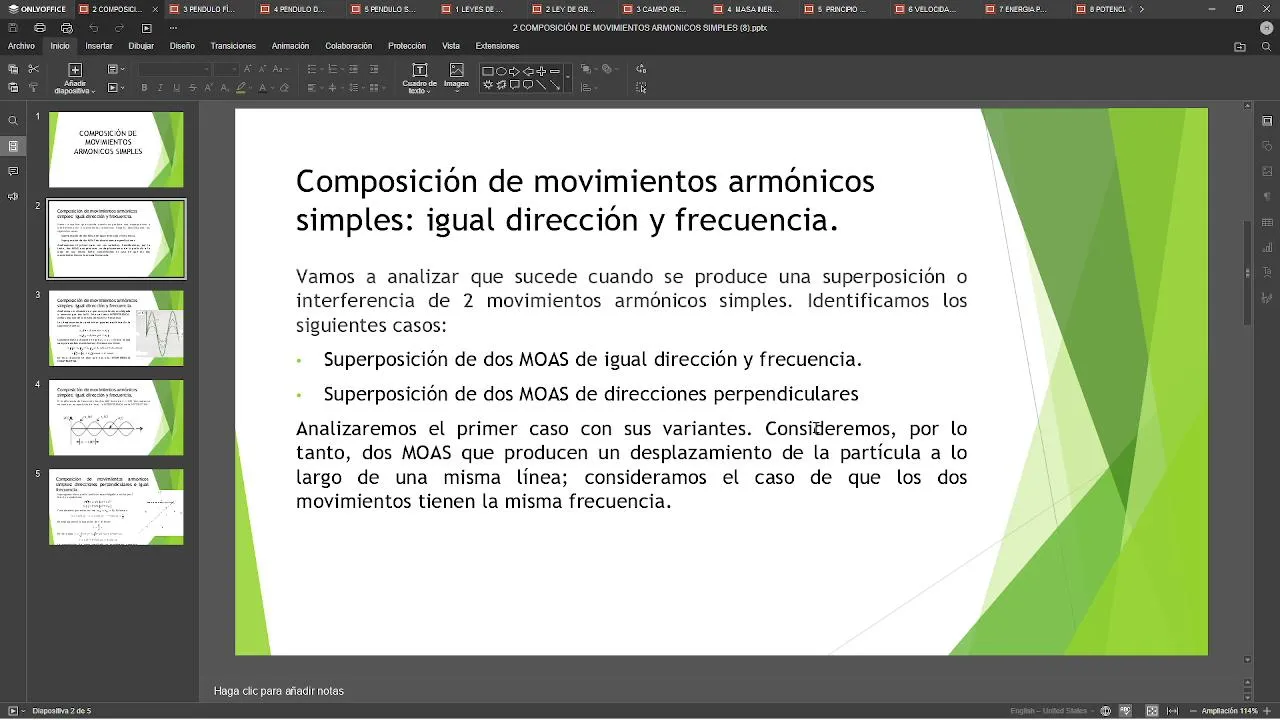Select slide 3 thumbnail
Image resolution: width=1280 pixels, height=720 pixels.
116,328
